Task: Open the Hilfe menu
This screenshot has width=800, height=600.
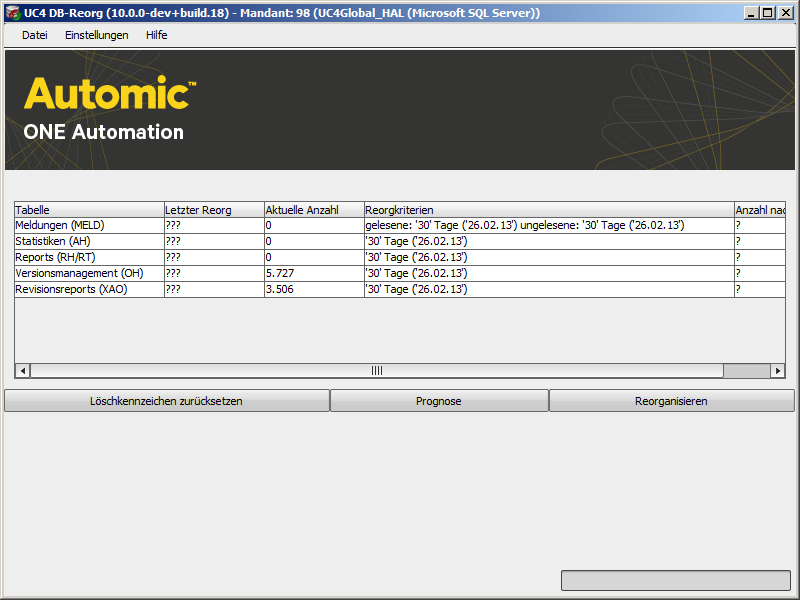Action: click(x=156, y=35)
